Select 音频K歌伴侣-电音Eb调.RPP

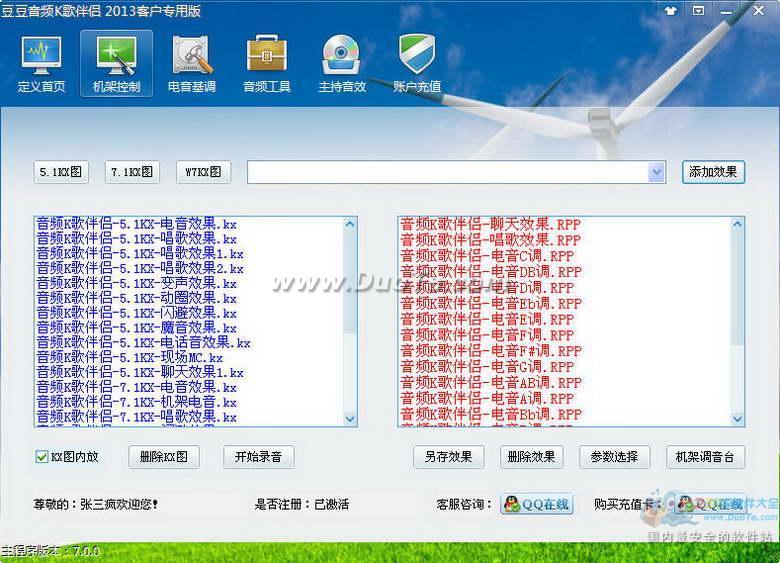491,304
